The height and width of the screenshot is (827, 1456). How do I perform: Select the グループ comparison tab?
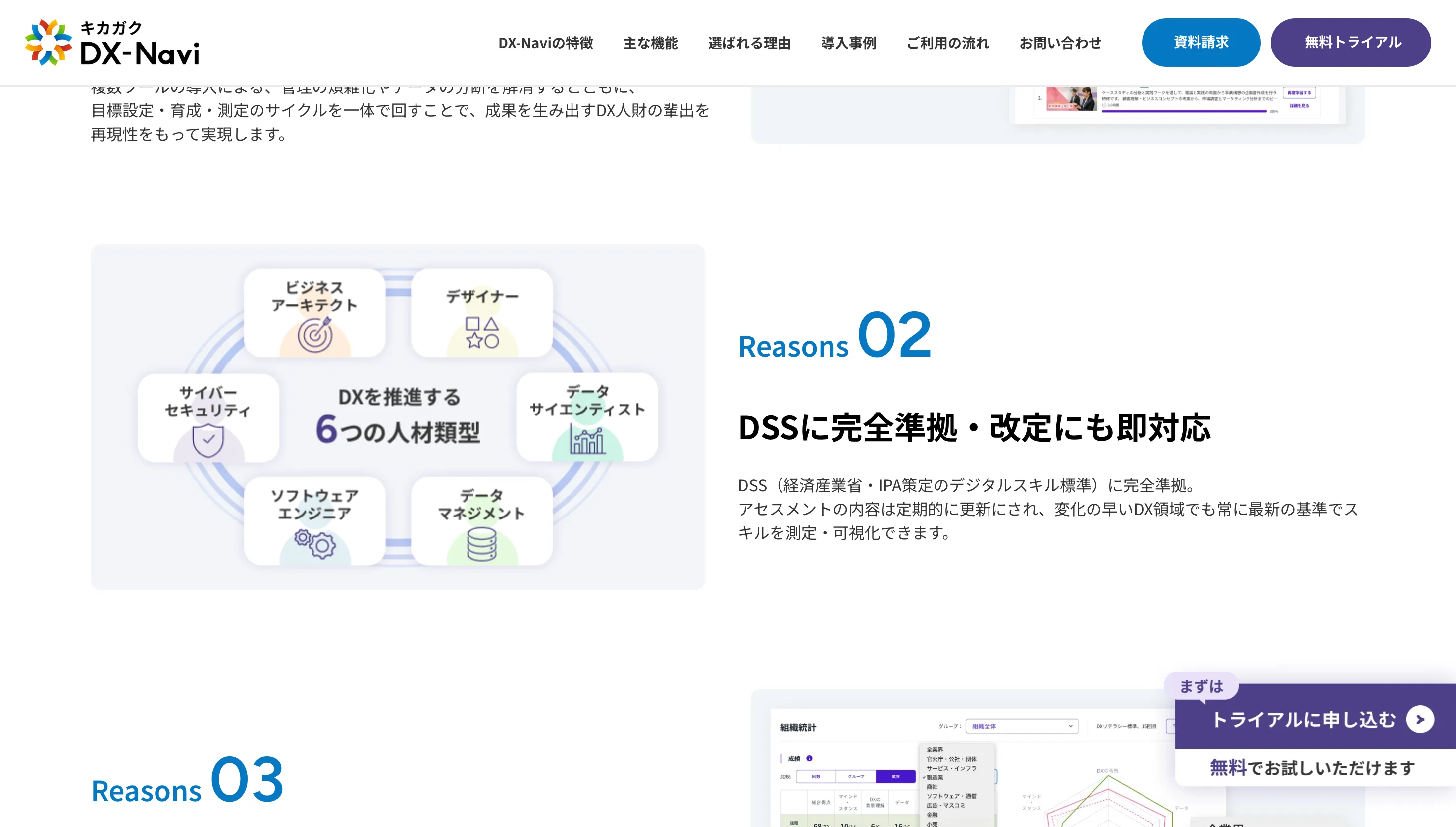[x=856, y=776]
